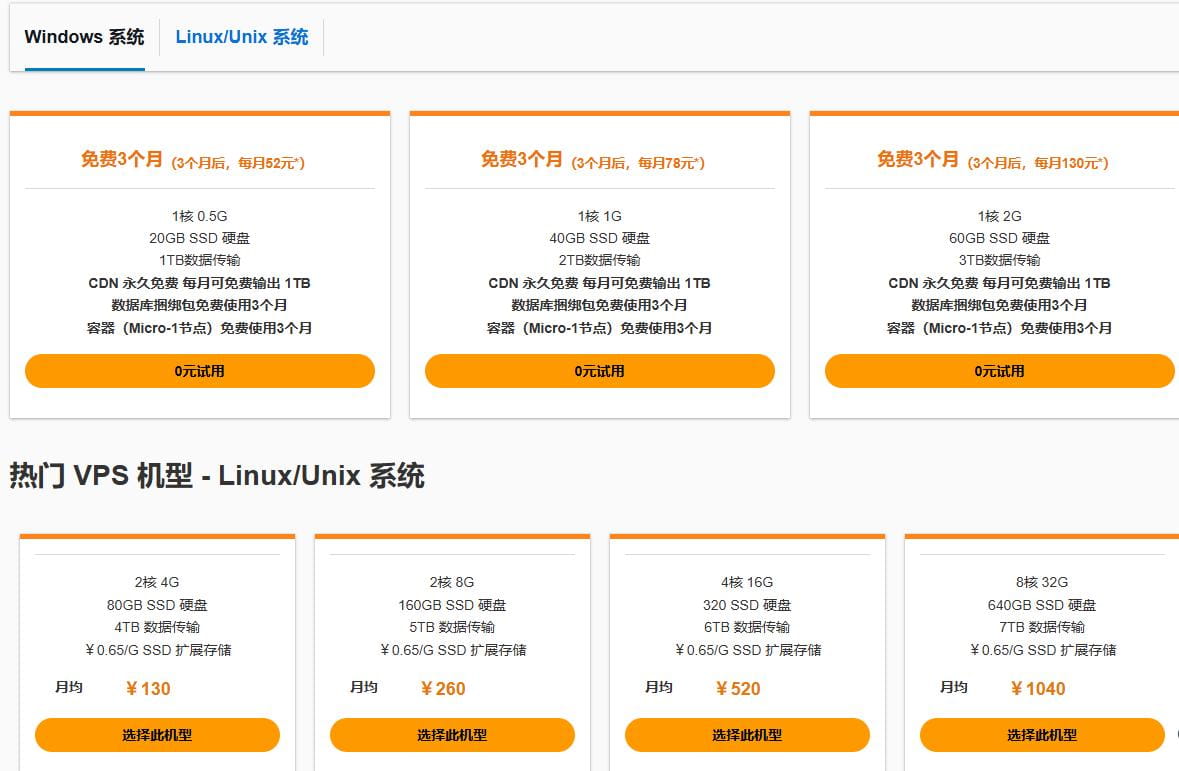Click 0元试用 on the 1核 0.5G plan
The width and height of the screenshot is (1179, 771).
coord(199,370)
